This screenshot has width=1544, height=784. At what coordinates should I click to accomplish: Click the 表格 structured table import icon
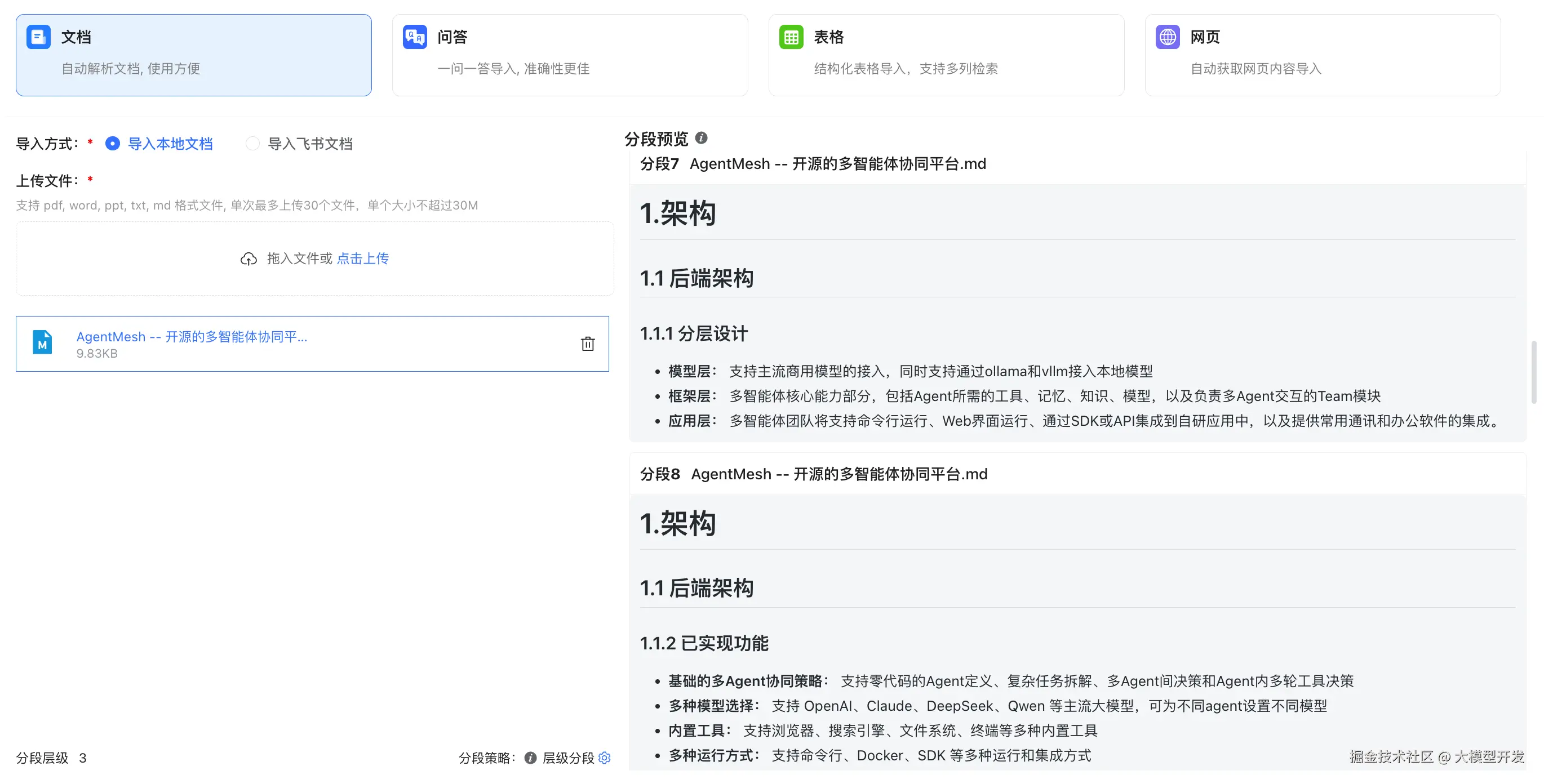pyautogui.click(x=791, y=37)
